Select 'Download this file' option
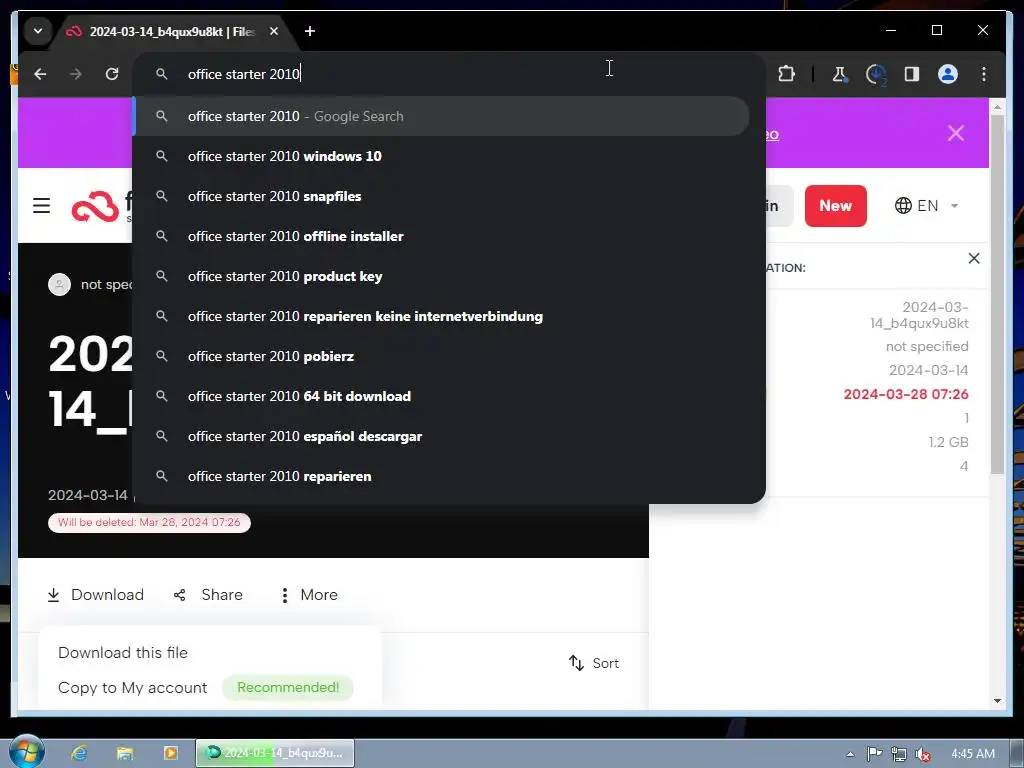Screen dimensions: 1024x768 tap(123, 652)
